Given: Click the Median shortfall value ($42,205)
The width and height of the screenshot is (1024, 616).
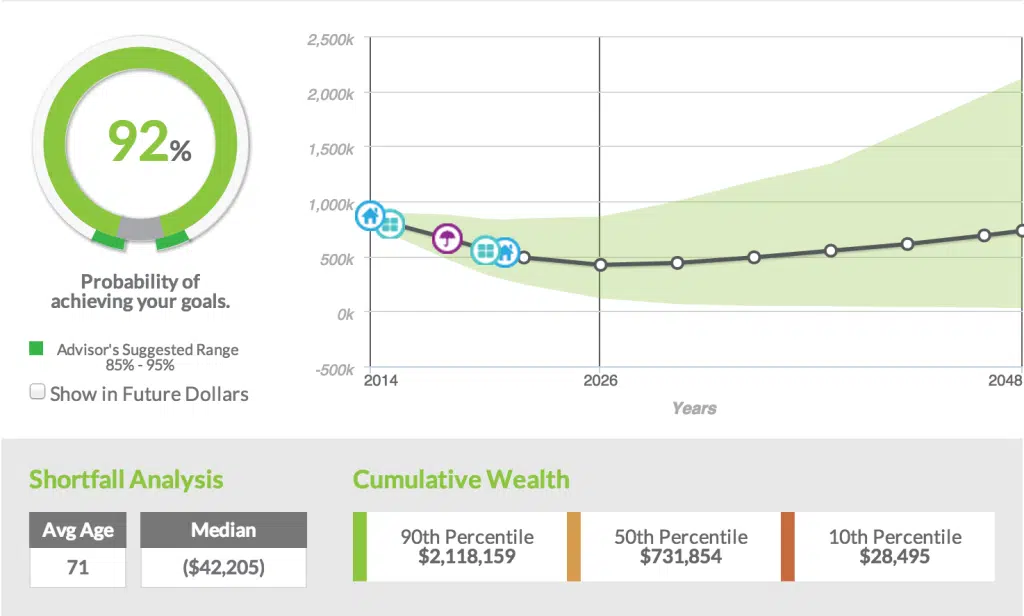Looking at the screenshot, I should click(223, 567).
